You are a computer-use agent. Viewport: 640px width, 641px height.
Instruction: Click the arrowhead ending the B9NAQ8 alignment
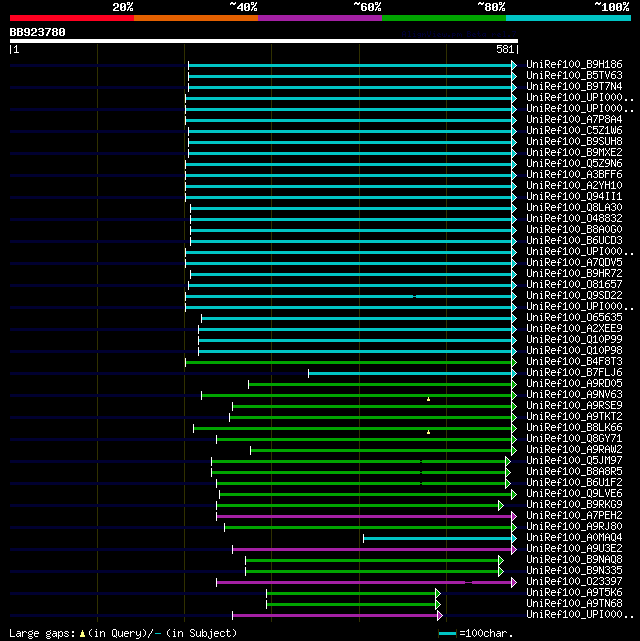tap(501, 560)
